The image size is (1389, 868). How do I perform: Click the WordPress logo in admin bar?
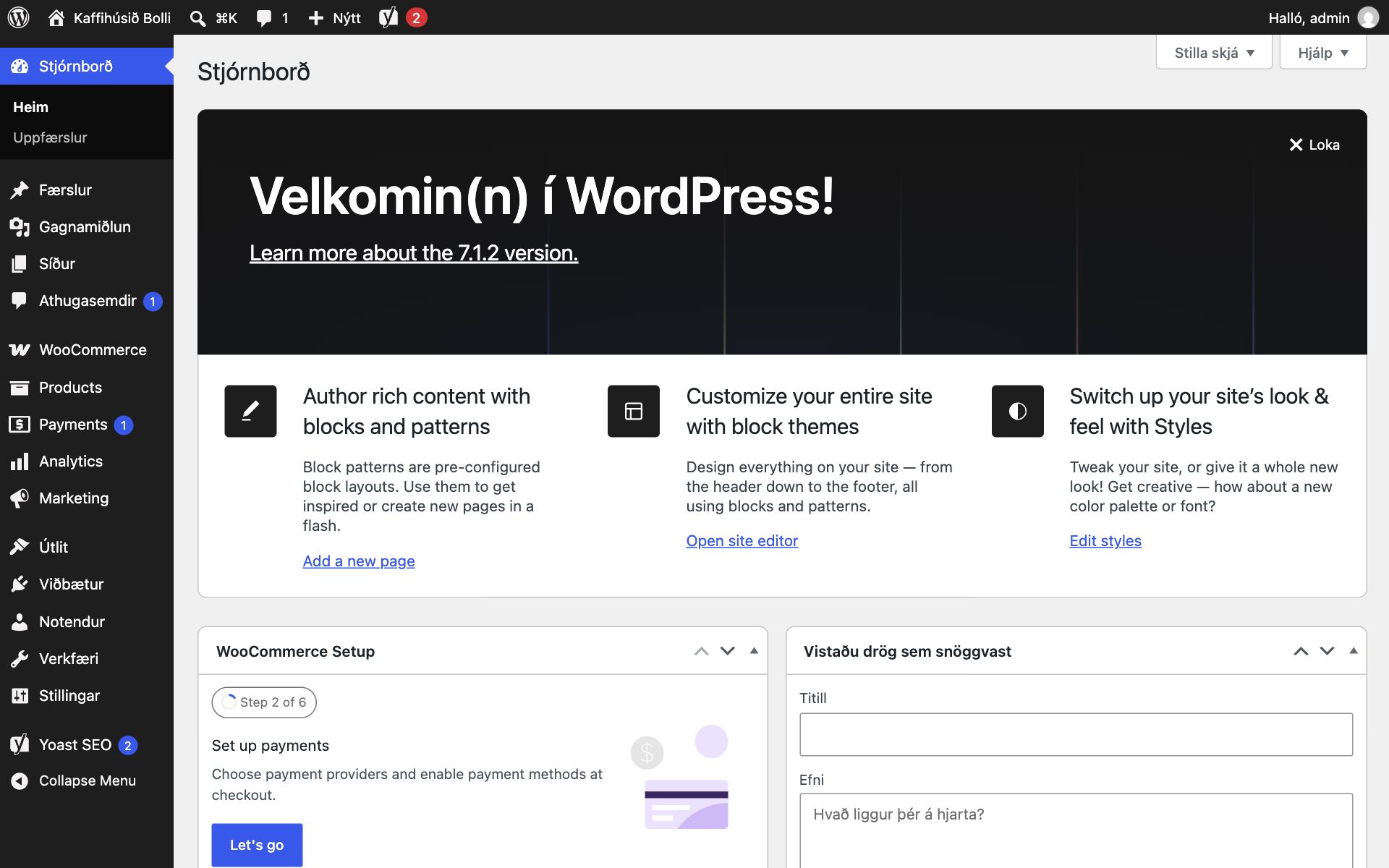pos(19,17)
